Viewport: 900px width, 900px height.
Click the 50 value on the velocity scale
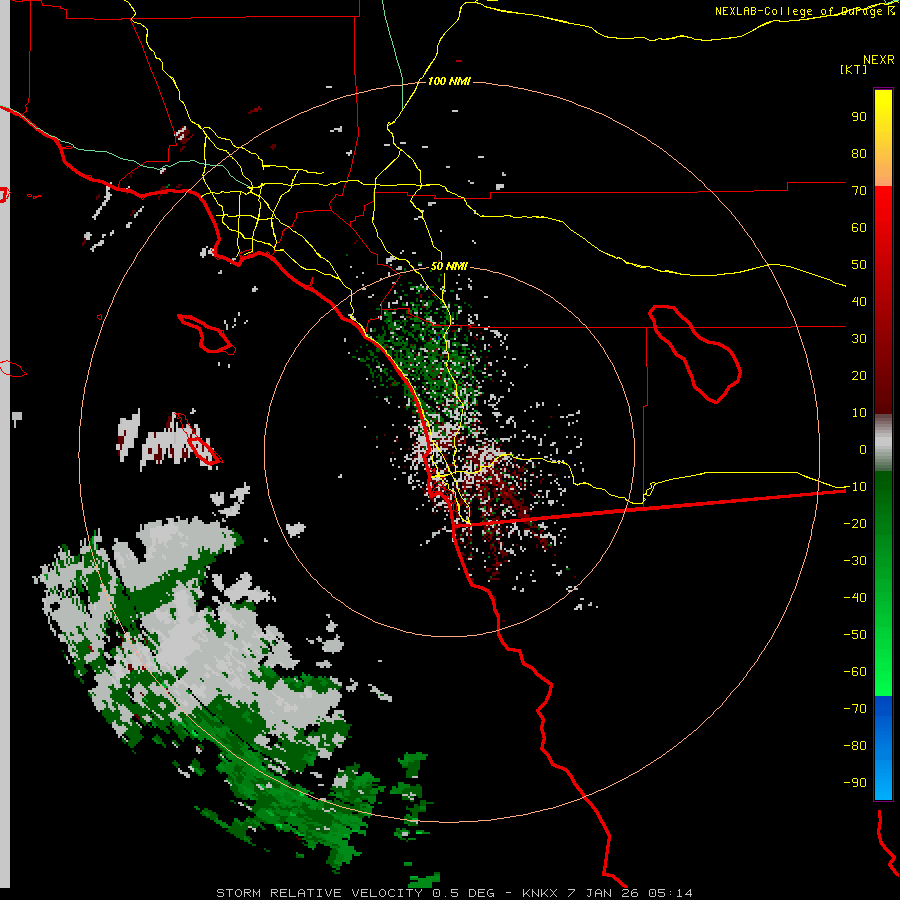pos(859,265)
